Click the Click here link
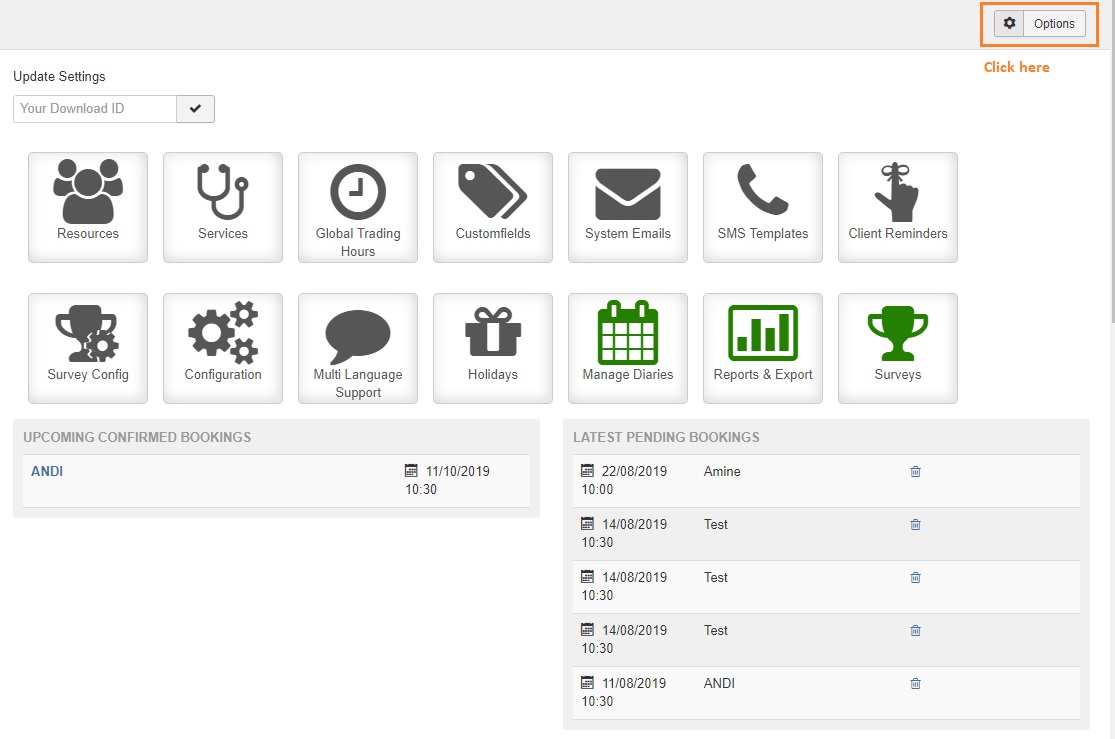Screen dimensions: 1115x739 (x=1016, y=67)
